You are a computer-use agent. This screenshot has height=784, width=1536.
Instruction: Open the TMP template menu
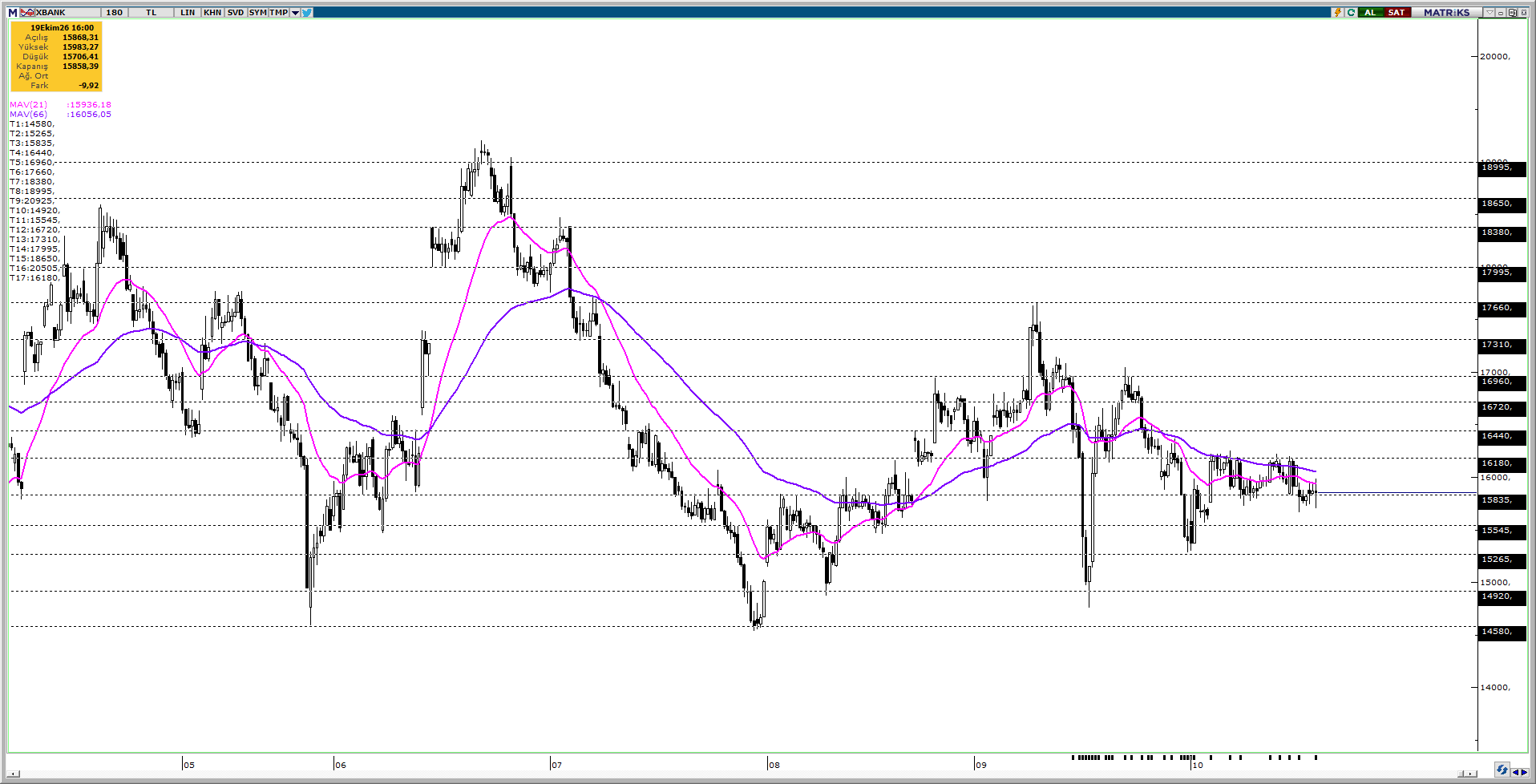tap(279, 12)
